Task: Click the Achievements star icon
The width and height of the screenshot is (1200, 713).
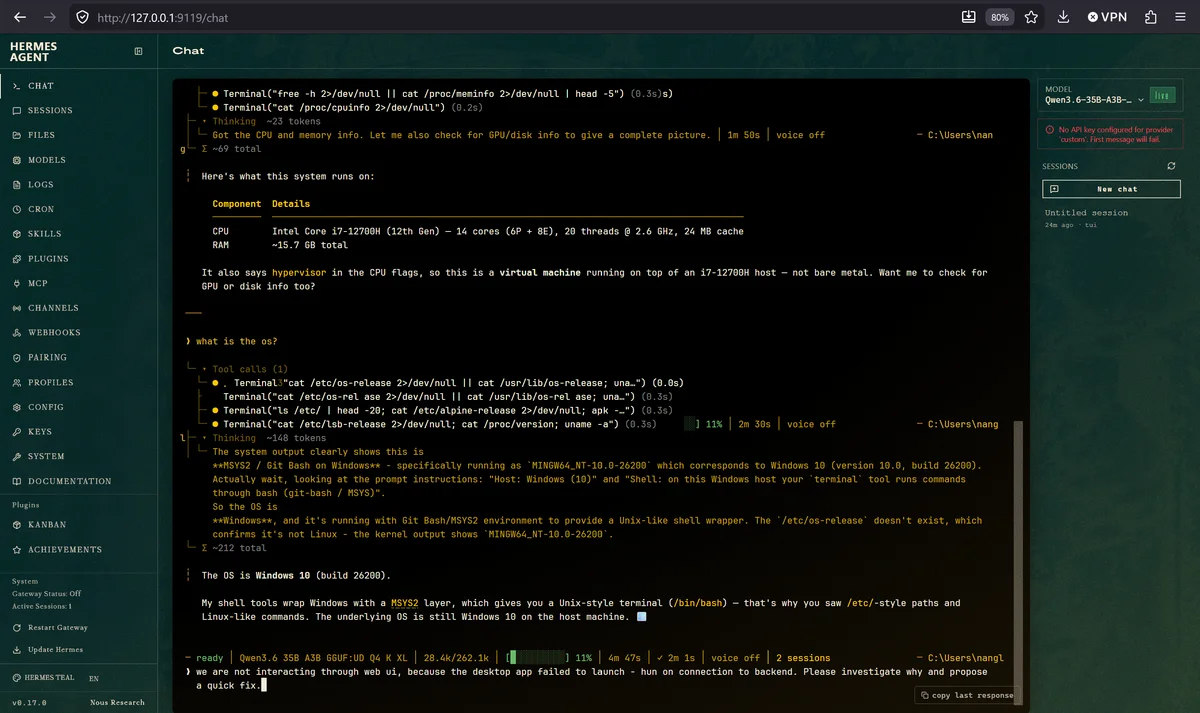Action: coord(17,549)
